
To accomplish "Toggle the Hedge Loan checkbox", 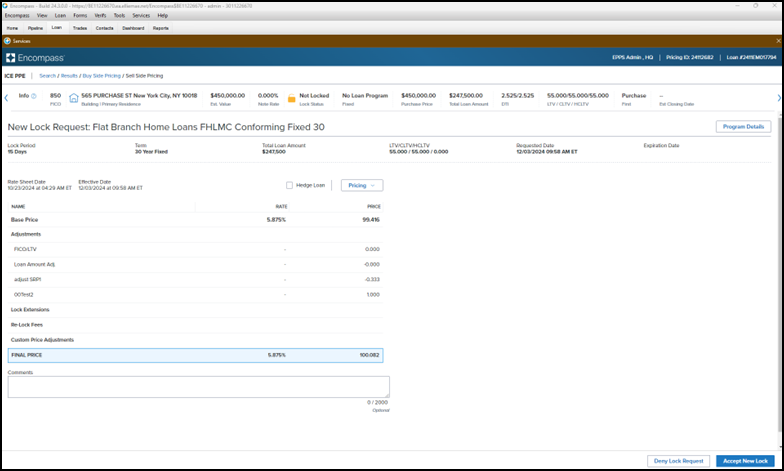I will pyautogui.click(x=289, y=186).
